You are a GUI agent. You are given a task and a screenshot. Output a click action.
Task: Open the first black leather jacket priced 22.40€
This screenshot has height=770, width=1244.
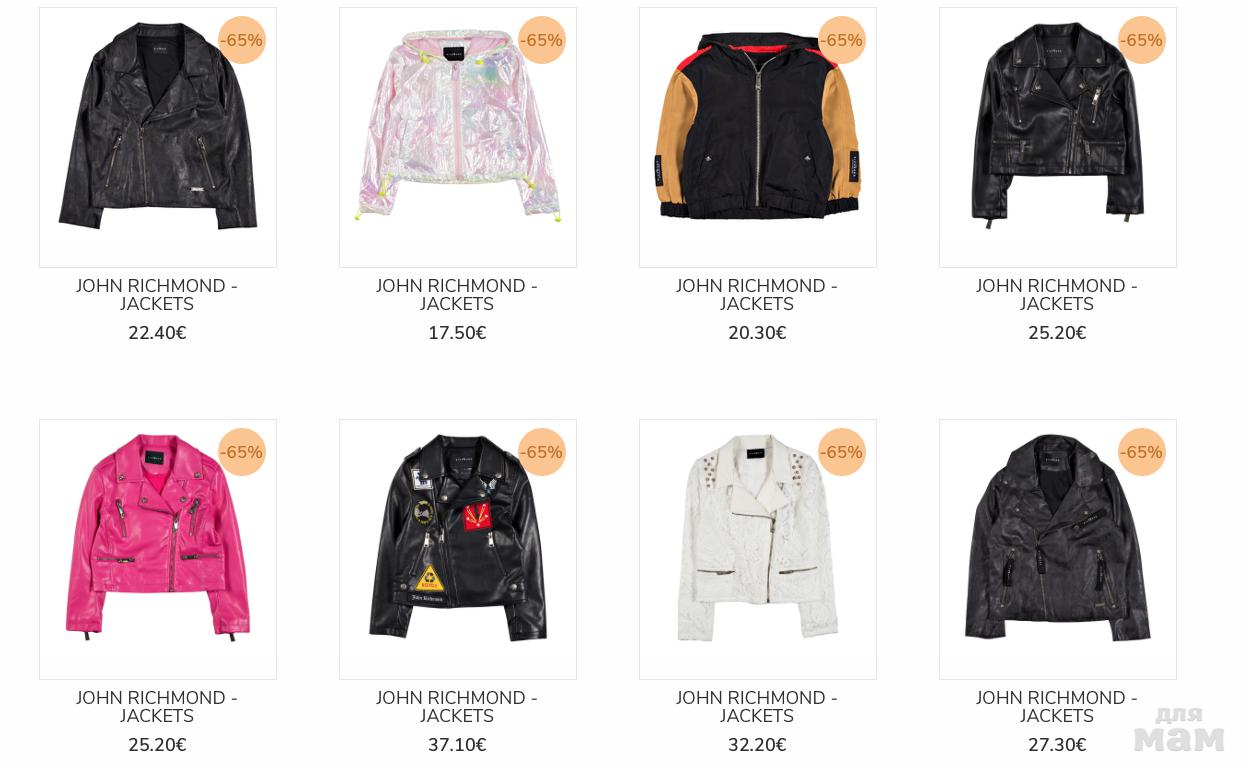tap(158, 137)
